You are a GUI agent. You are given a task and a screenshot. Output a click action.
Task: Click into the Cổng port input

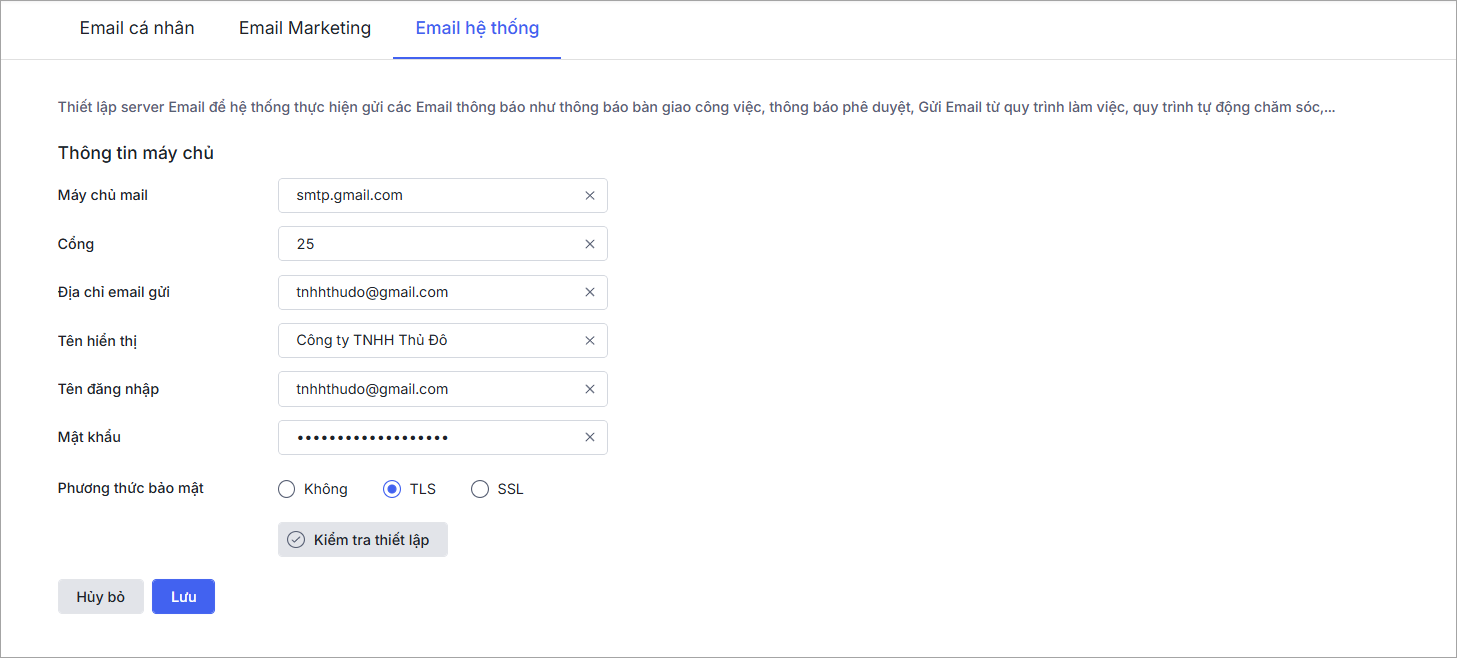pyautogui.click(x=430, y=244)
